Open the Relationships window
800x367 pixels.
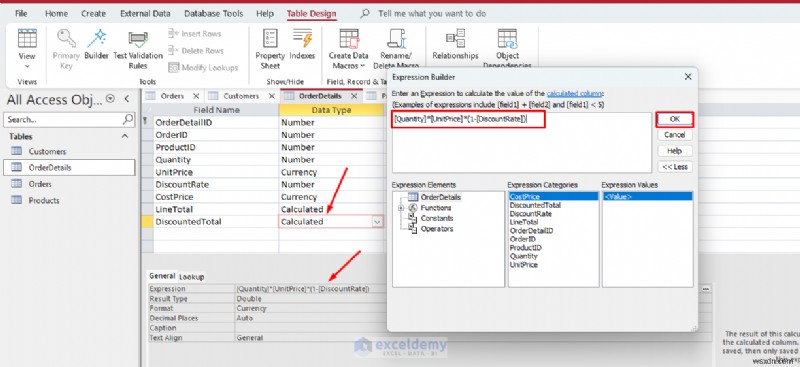click(x=455, y=45)
